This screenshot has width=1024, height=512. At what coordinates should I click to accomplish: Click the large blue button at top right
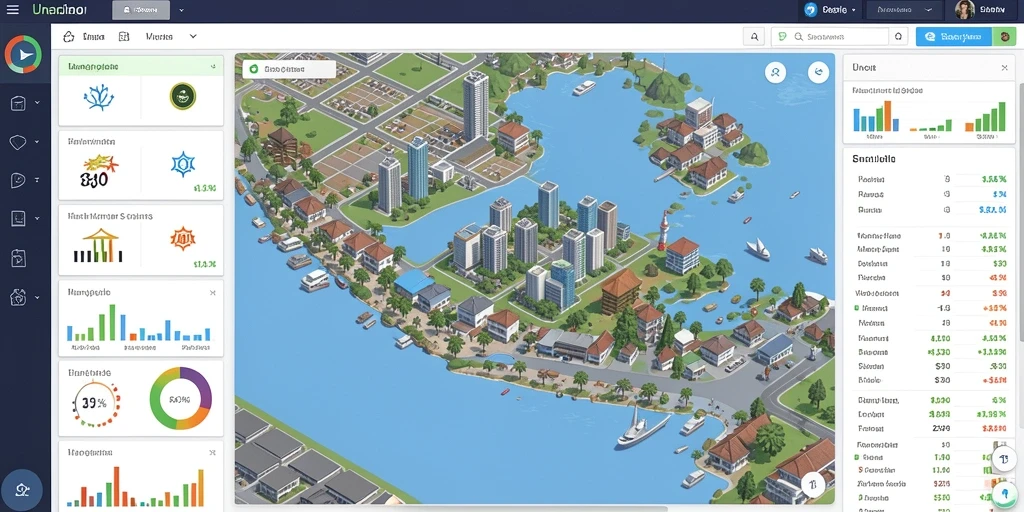pyautogui.click(x=953, y=37)
